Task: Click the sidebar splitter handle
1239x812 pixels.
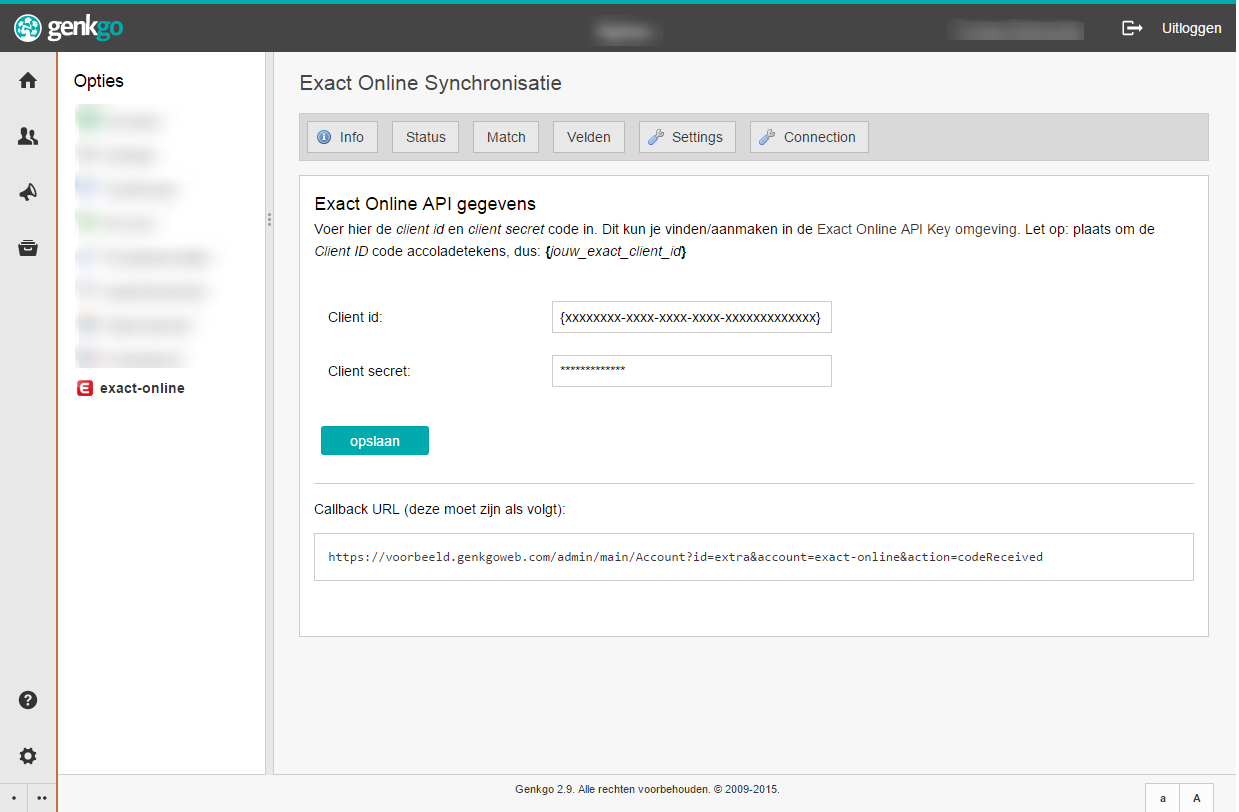Action: click(269, 219)
